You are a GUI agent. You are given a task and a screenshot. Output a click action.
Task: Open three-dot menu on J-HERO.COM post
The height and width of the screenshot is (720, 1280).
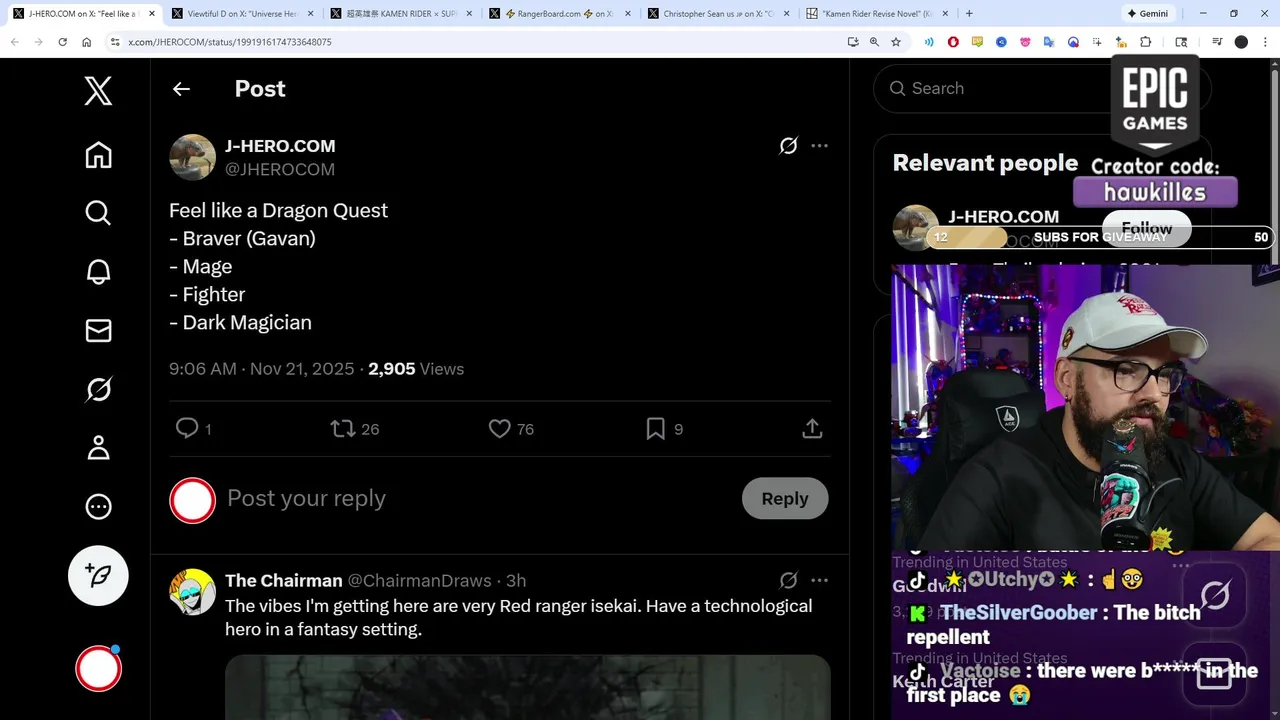point(819,146)
